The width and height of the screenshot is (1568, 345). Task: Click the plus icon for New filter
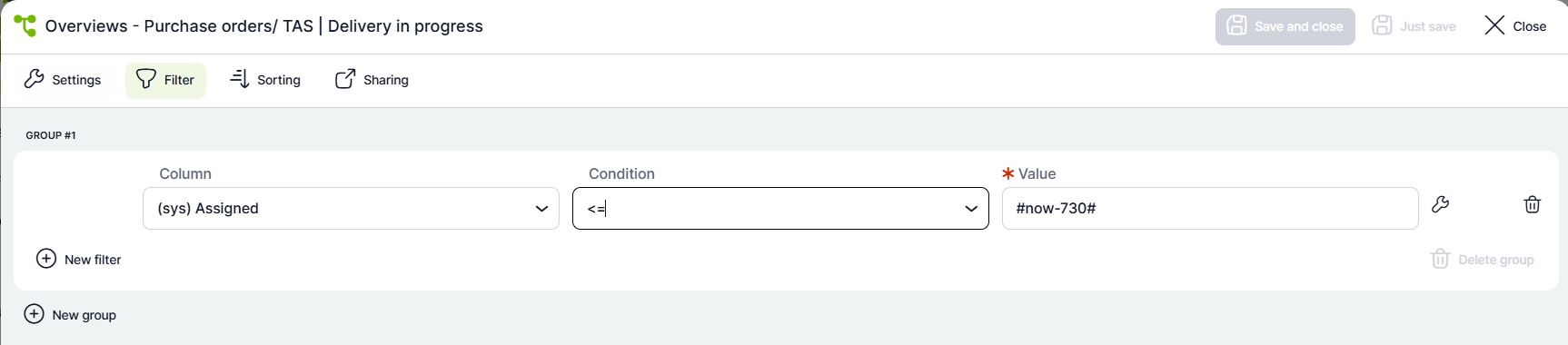click(46, 259)
